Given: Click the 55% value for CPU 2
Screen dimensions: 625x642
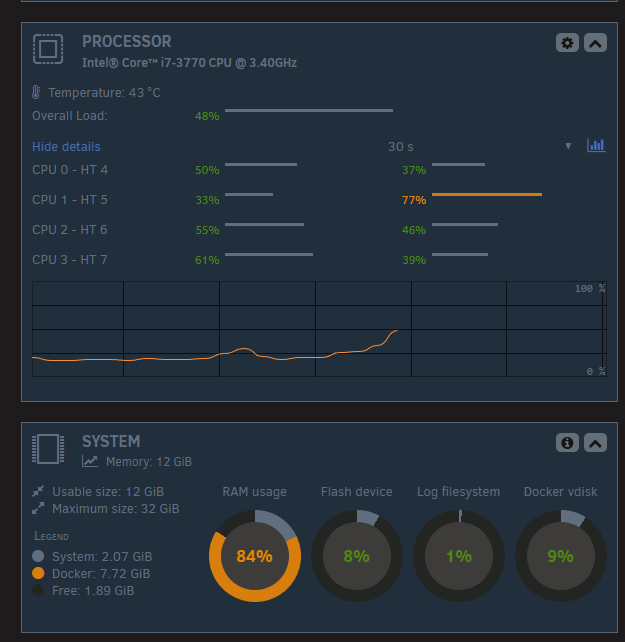Looking at the screenshot, I should 207,230.
